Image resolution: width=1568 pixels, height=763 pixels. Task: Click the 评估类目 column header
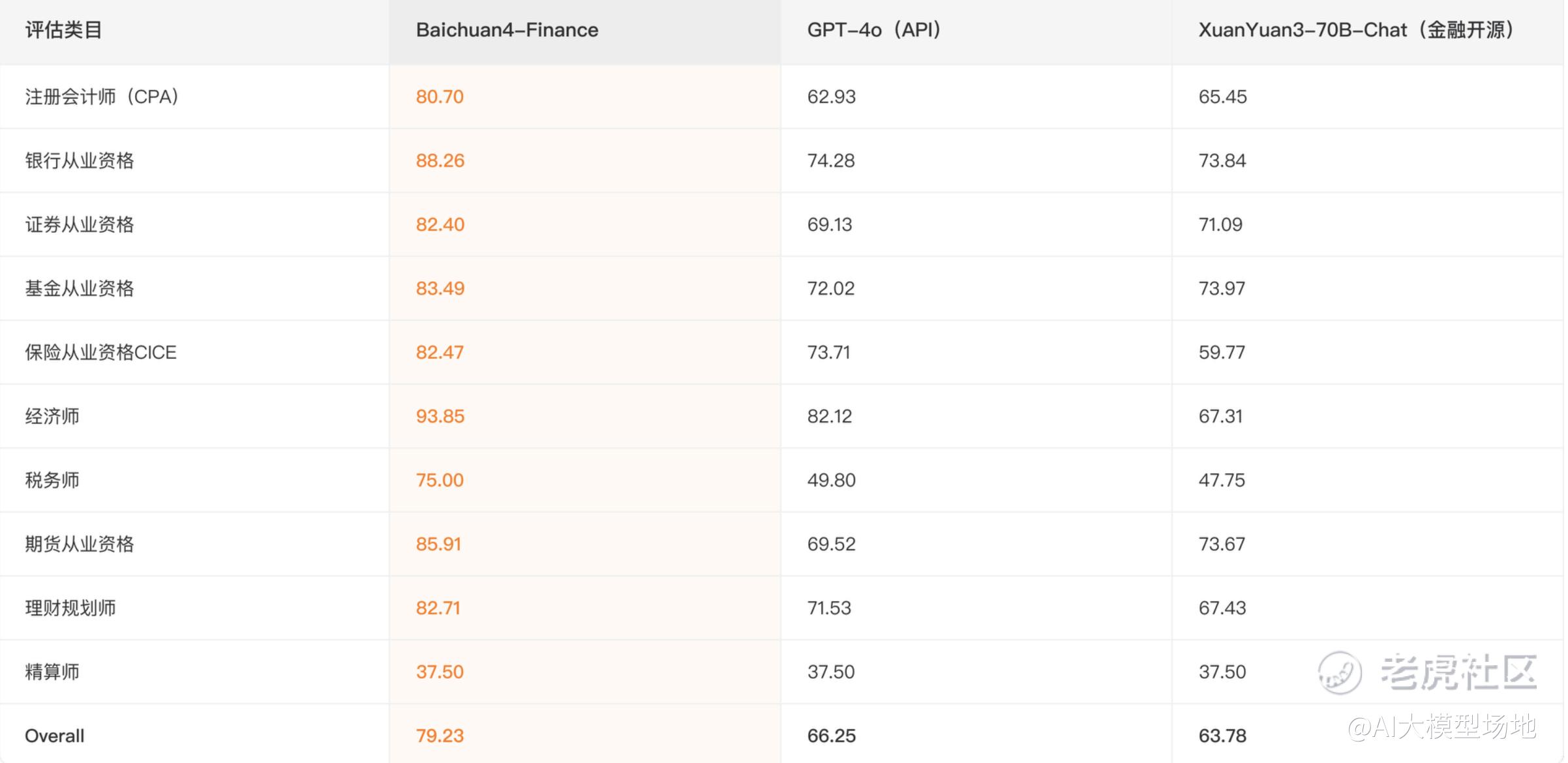[x=63, y=30]
